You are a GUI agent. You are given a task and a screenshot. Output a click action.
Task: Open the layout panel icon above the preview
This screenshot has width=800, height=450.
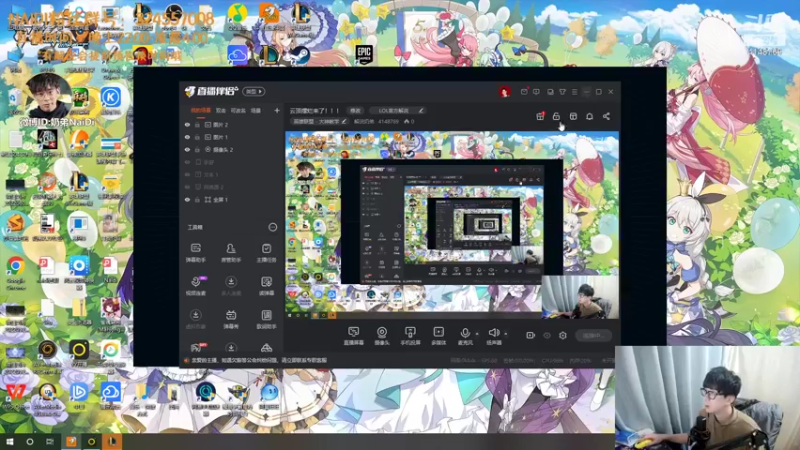(x=573, y=116)
